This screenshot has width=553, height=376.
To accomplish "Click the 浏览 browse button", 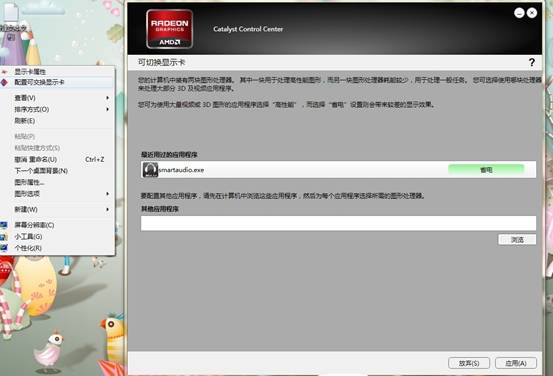I will pos(517,240).
